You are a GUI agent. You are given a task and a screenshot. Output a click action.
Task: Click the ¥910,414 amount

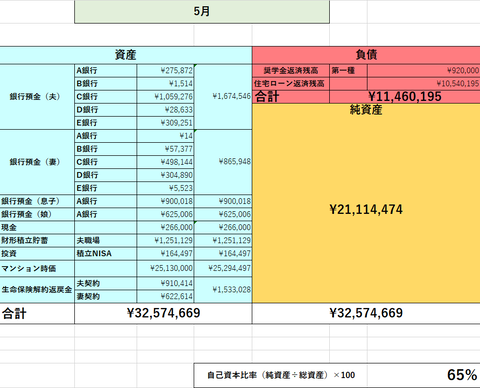[x=165, y=283]
